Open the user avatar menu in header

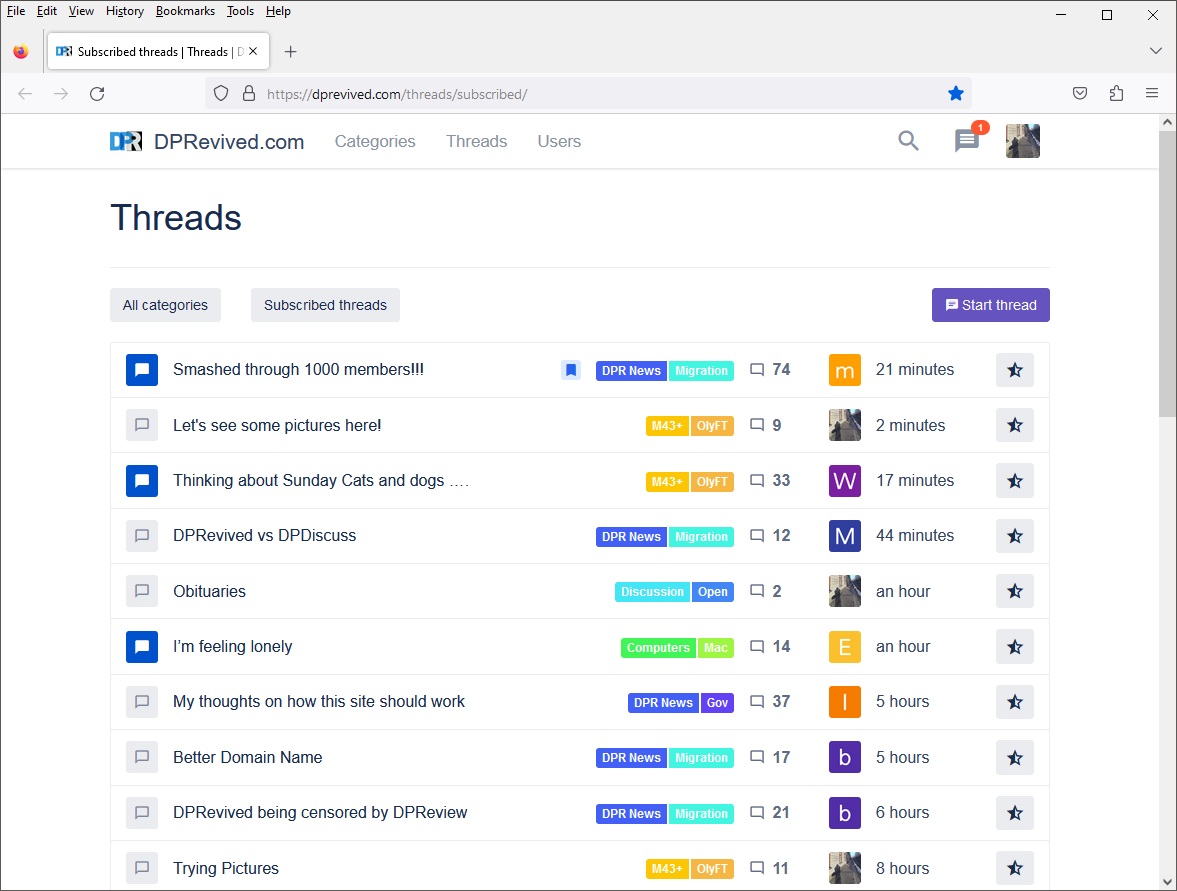coord(1022,141)
